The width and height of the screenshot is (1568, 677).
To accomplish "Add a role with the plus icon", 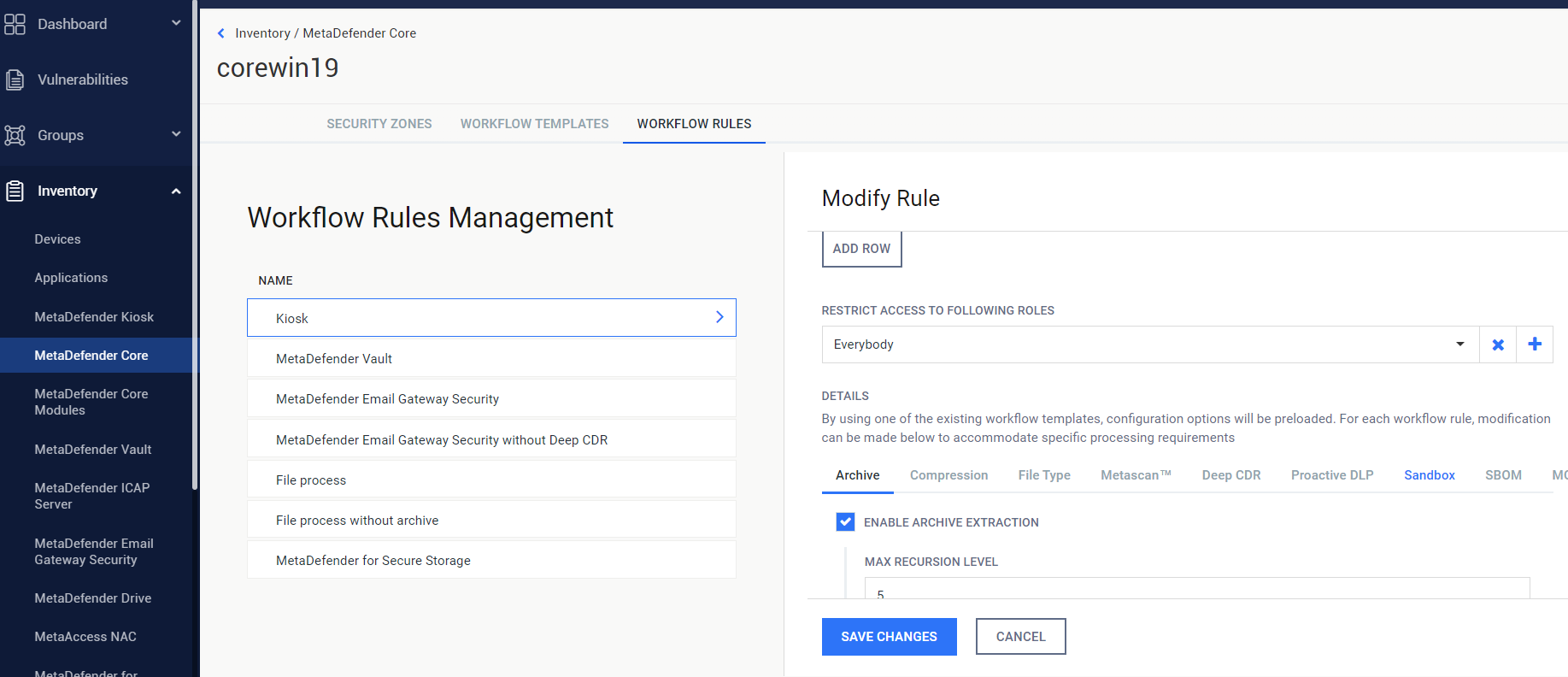I will click(x=1535, y=344).
